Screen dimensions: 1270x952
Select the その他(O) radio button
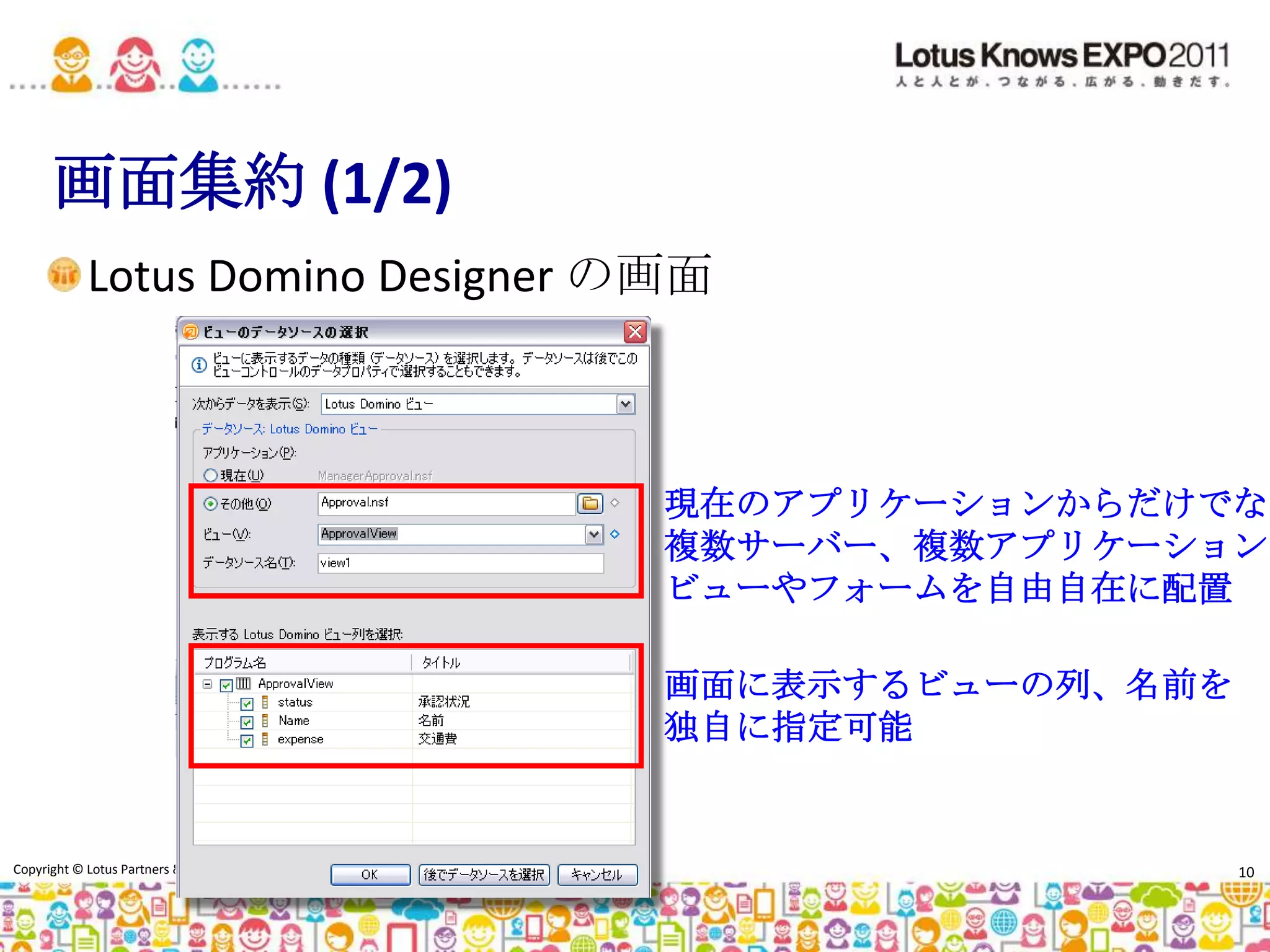pyautogui.click(x=210, y=504)
